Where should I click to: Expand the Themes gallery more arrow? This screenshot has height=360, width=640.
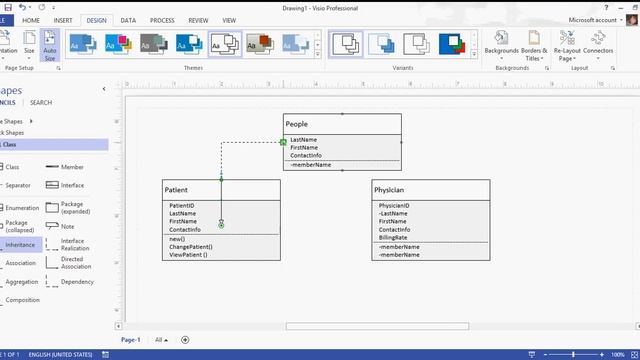[318, 54]
